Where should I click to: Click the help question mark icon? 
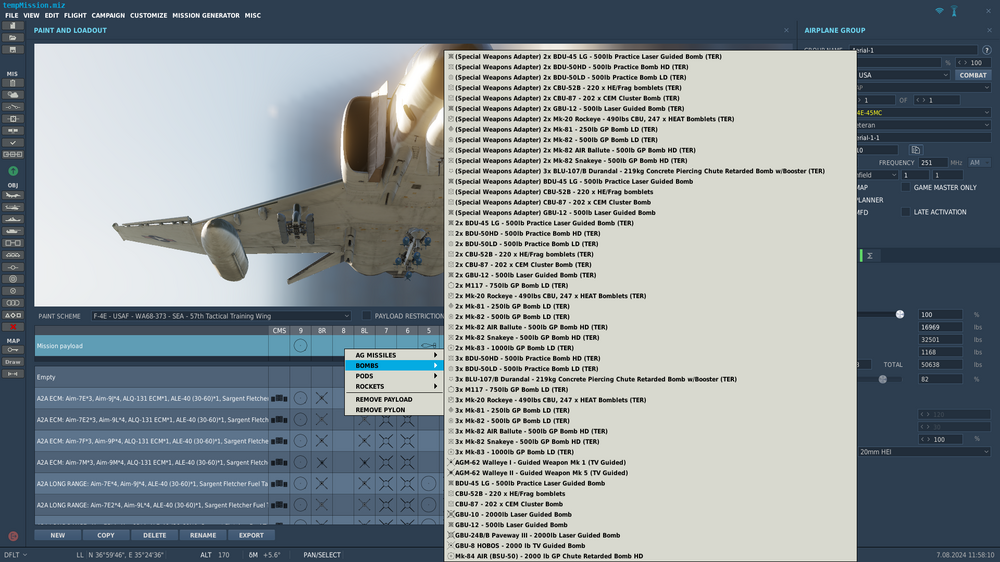tap(987, 50)
